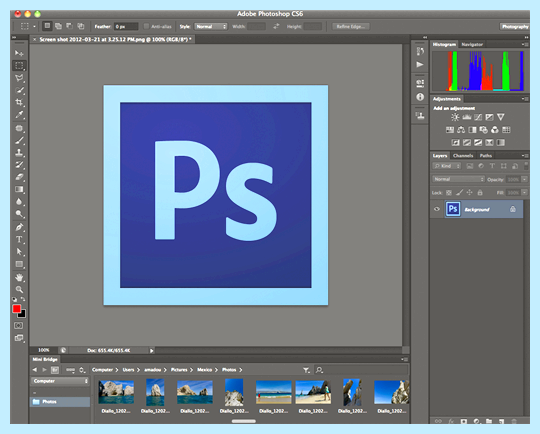Add a Levels adjustment

coord(467,117)
